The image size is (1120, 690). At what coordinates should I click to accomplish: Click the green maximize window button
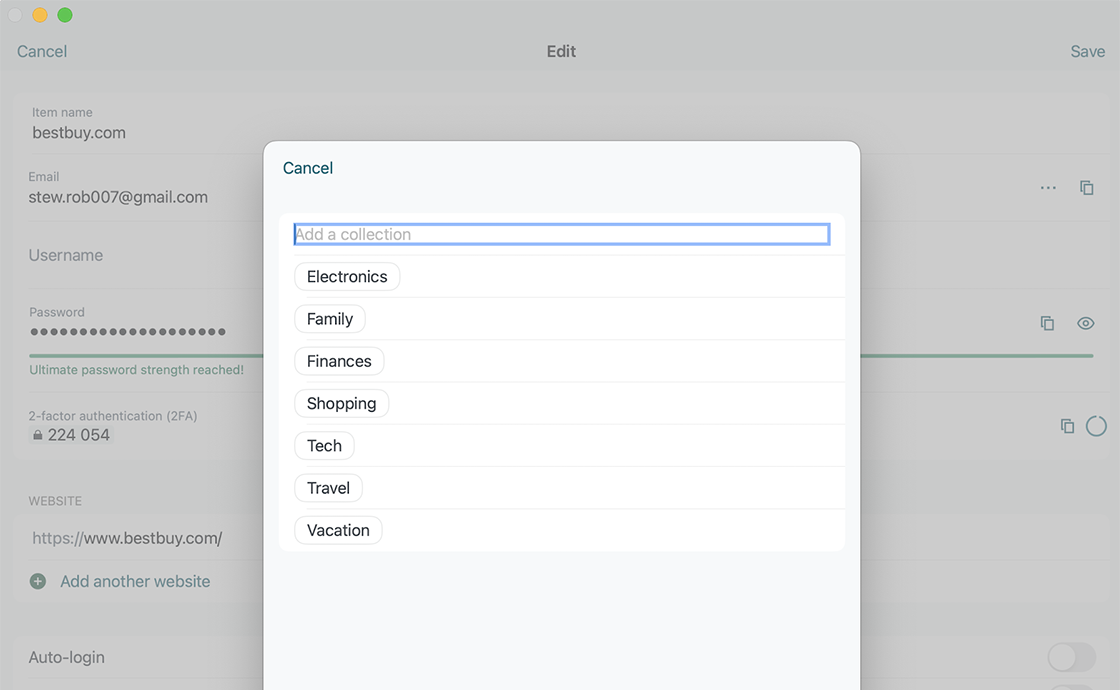[65, 15]
